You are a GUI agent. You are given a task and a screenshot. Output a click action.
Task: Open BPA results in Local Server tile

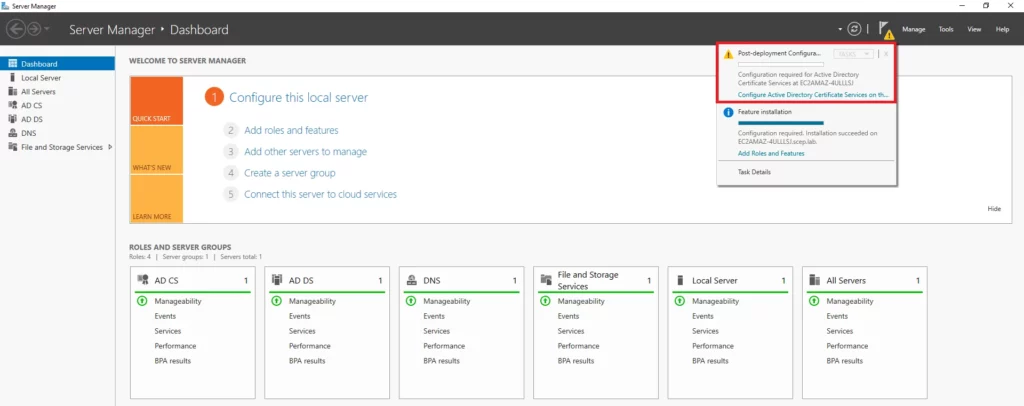(x=711, y=361)
